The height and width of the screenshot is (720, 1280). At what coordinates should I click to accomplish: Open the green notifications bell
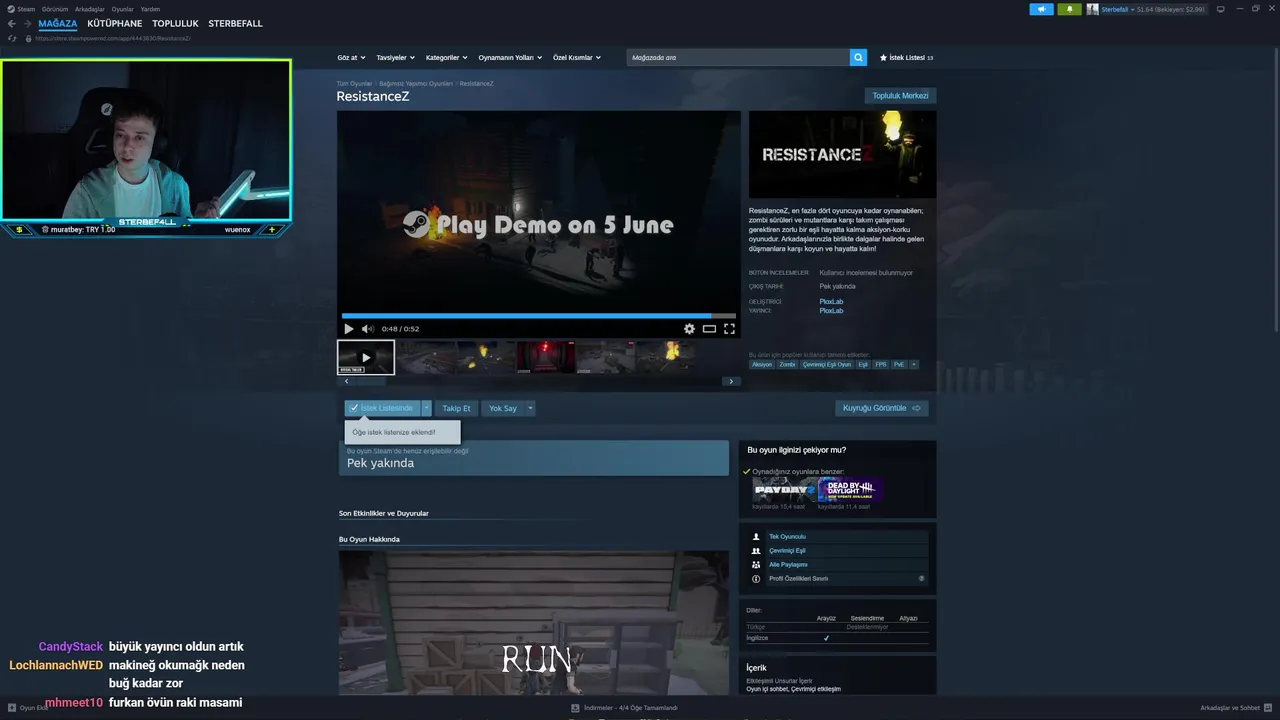pos(1069,9)
